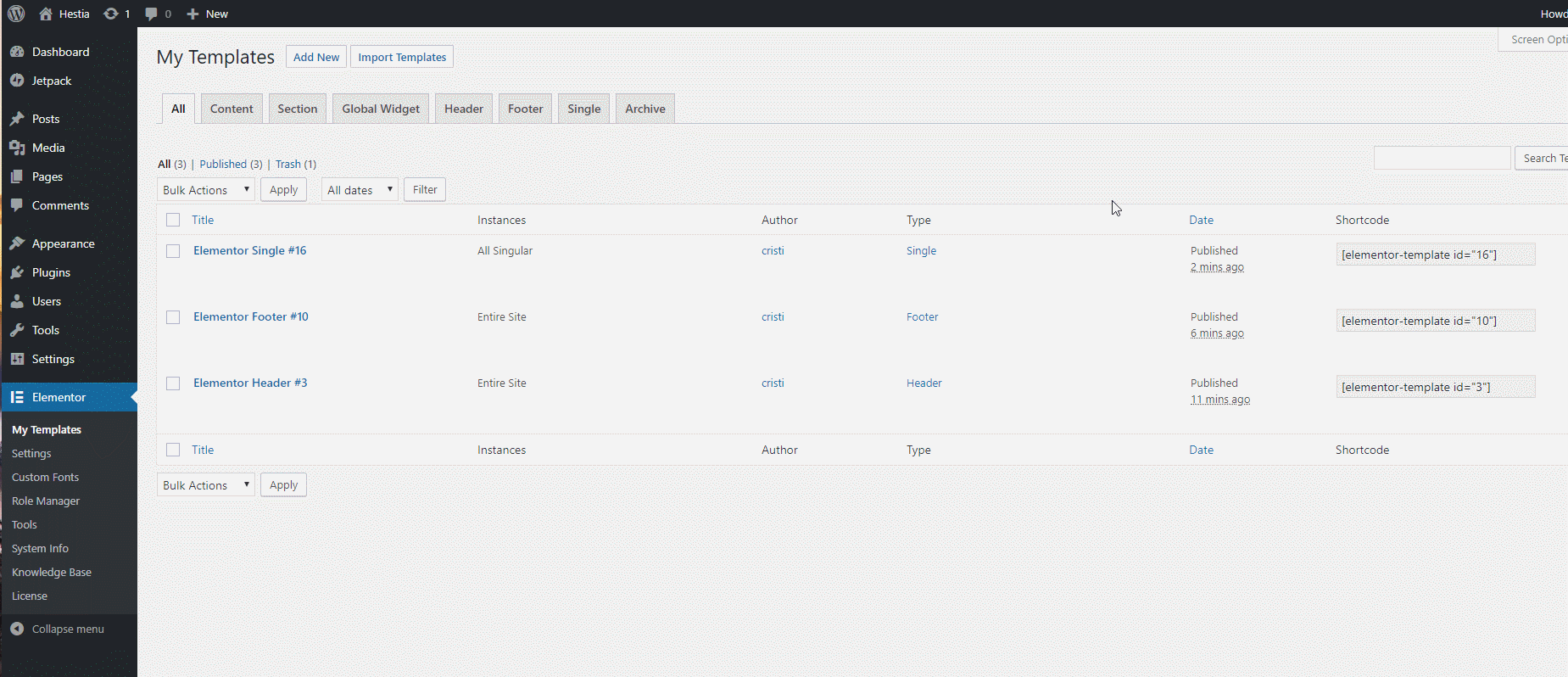Switch to the Section tab
1568x677 pixels.
click(x=298, y=109)
